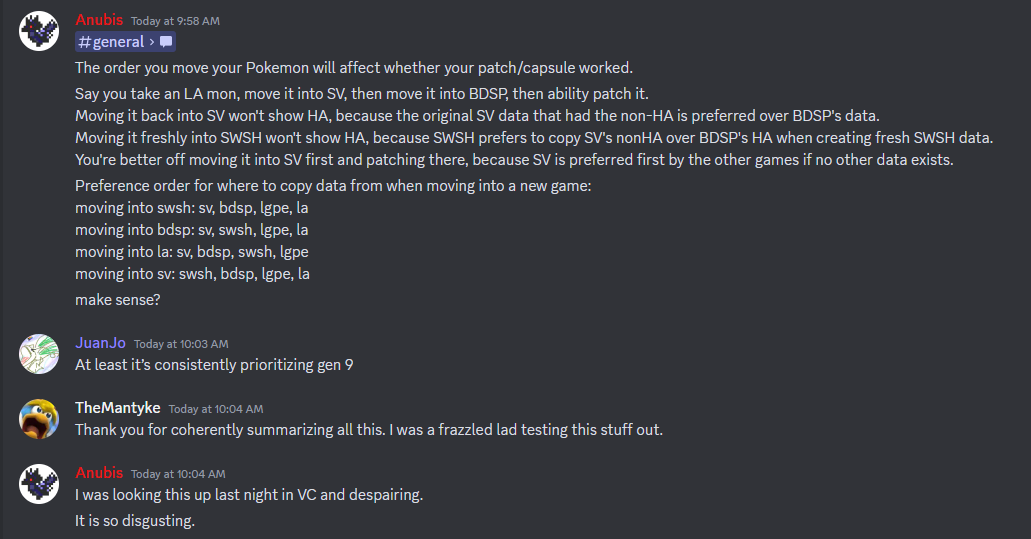Image resolution: width=1031 pixels, height=539 pixels.
Task: Open the general channel mention link
Action: click(118, 42)
